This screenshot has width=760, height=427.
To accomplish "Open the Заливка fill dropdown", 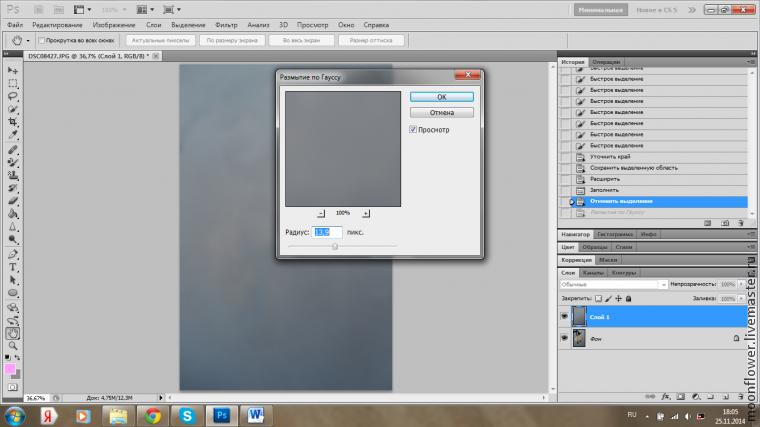I will click(x=743, y=298).
